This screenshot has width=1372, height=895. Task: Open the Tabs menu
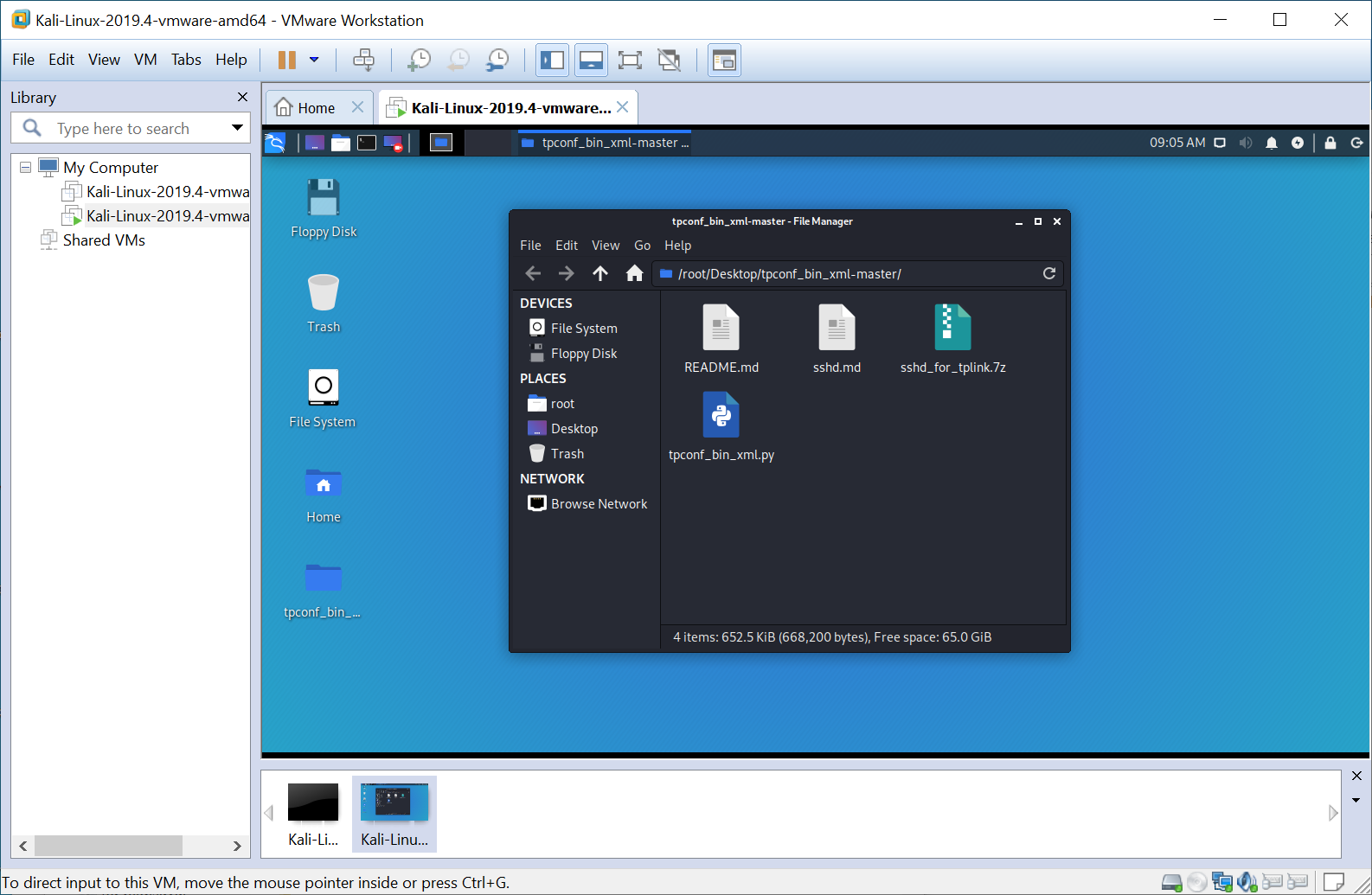[186, 60]
